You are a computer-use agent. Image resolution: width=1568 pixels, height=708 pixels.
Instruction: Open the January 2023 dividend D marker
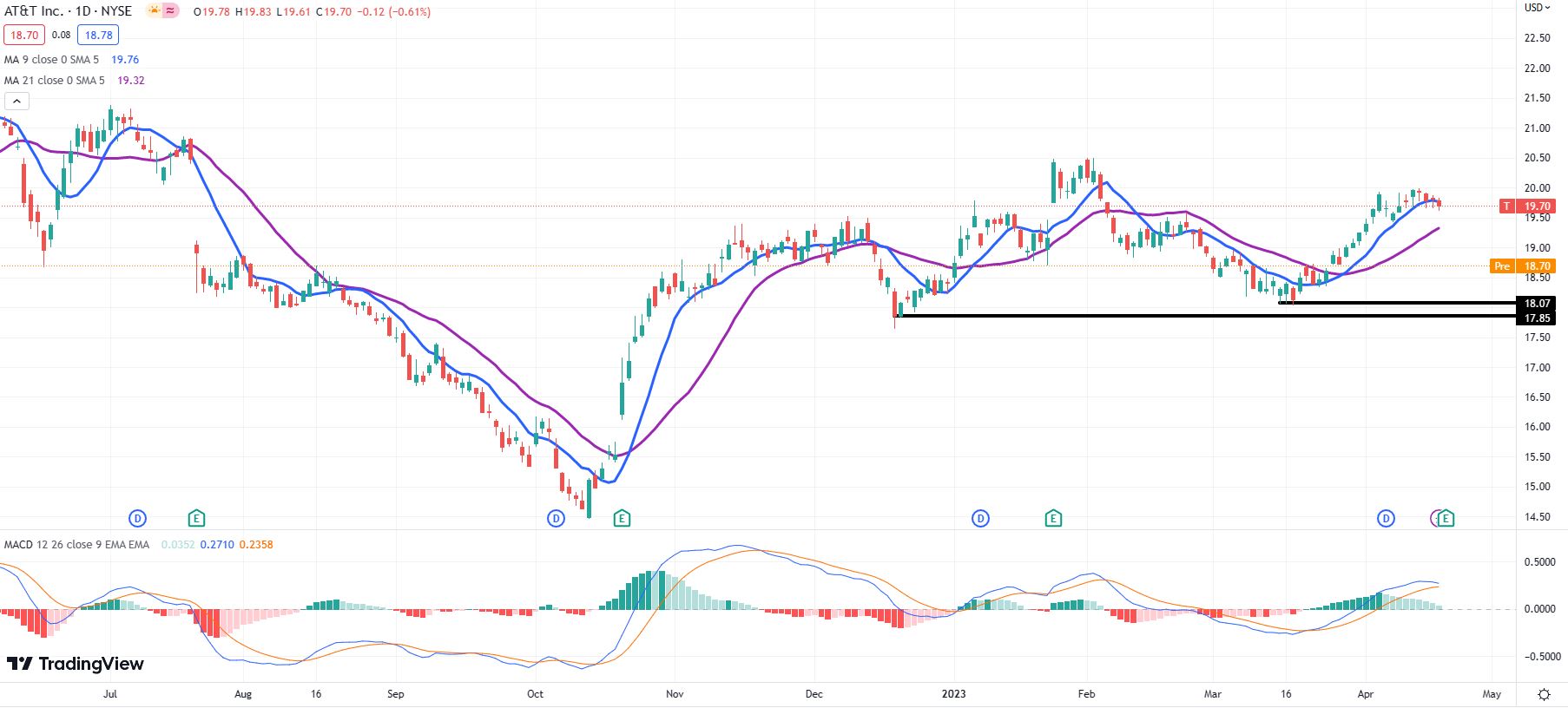980,519
